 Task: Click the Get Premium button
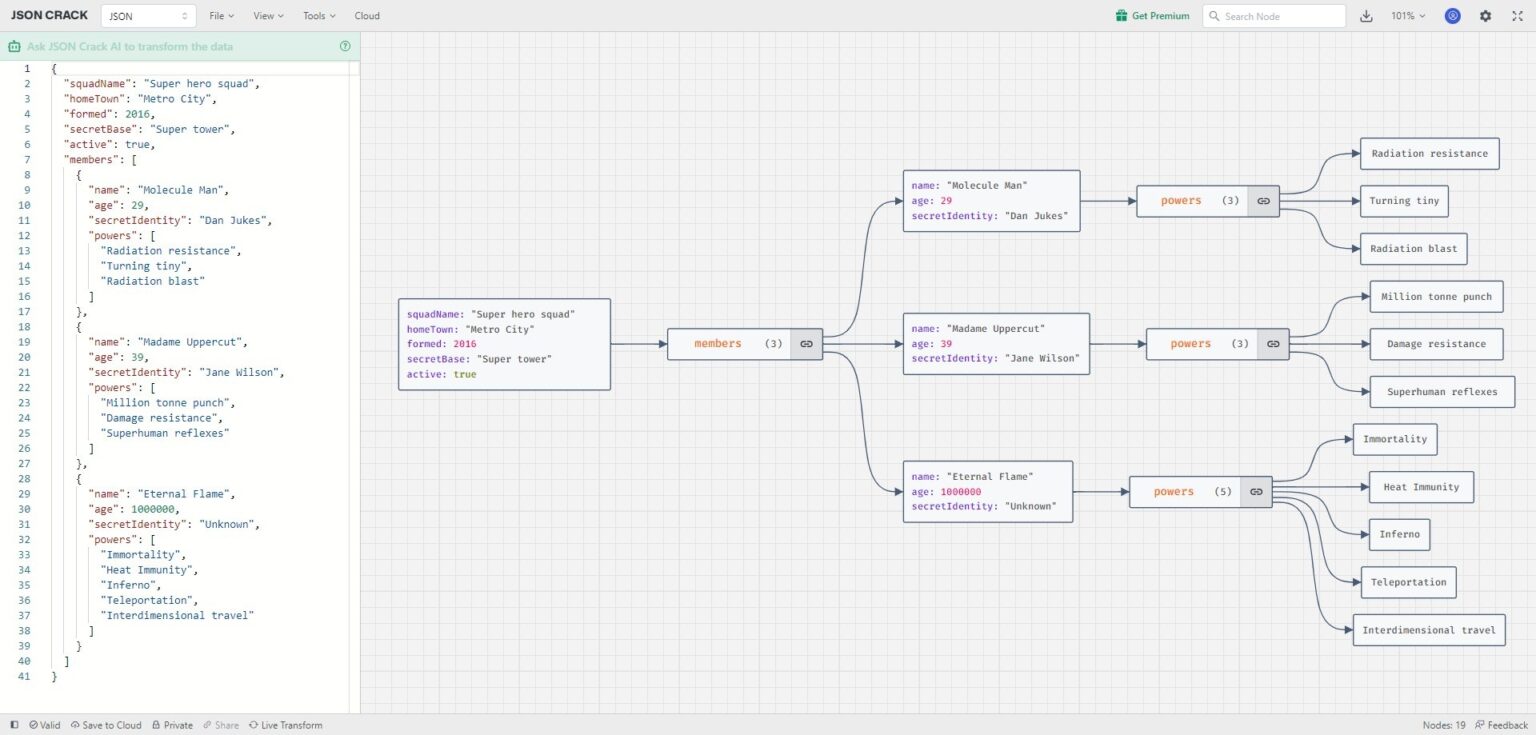point(1153,16)
